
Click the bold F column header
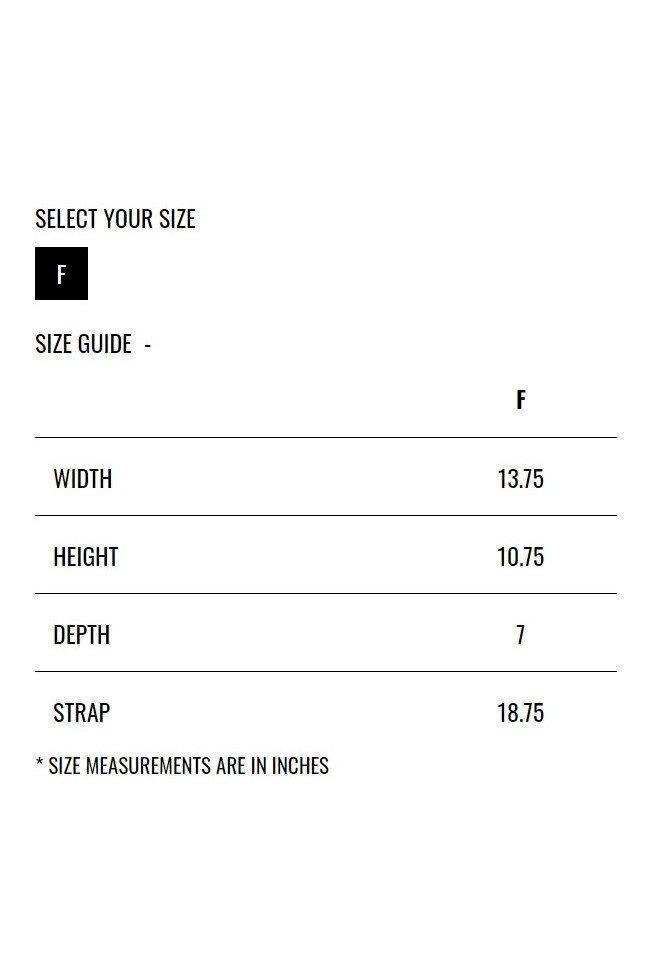(x=521, y=400)
